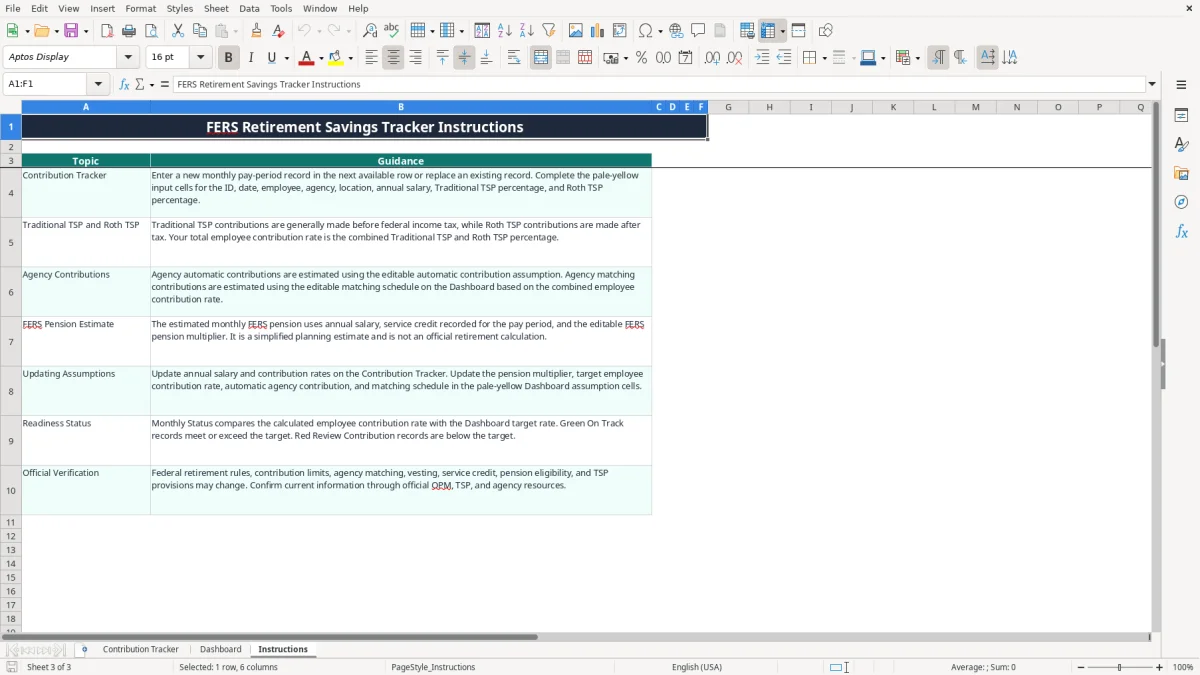
Task: Expand the font name dropdown
Action: (x=127, y=58)
